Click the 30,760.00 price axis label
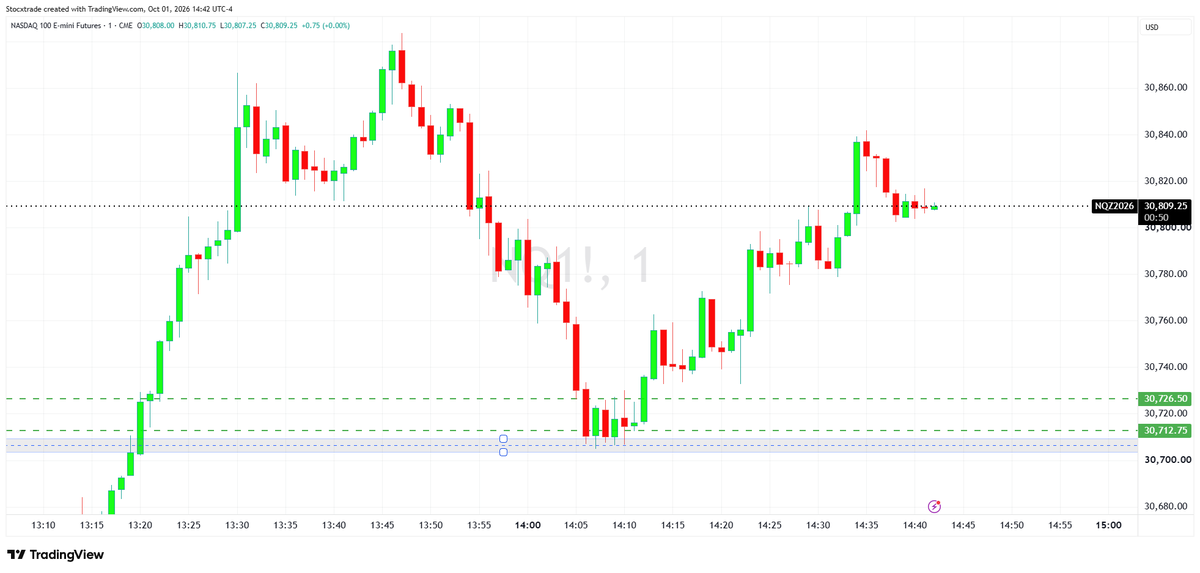The width and height of the screenshot is (1200, 573). click(x=1165, y=320)
